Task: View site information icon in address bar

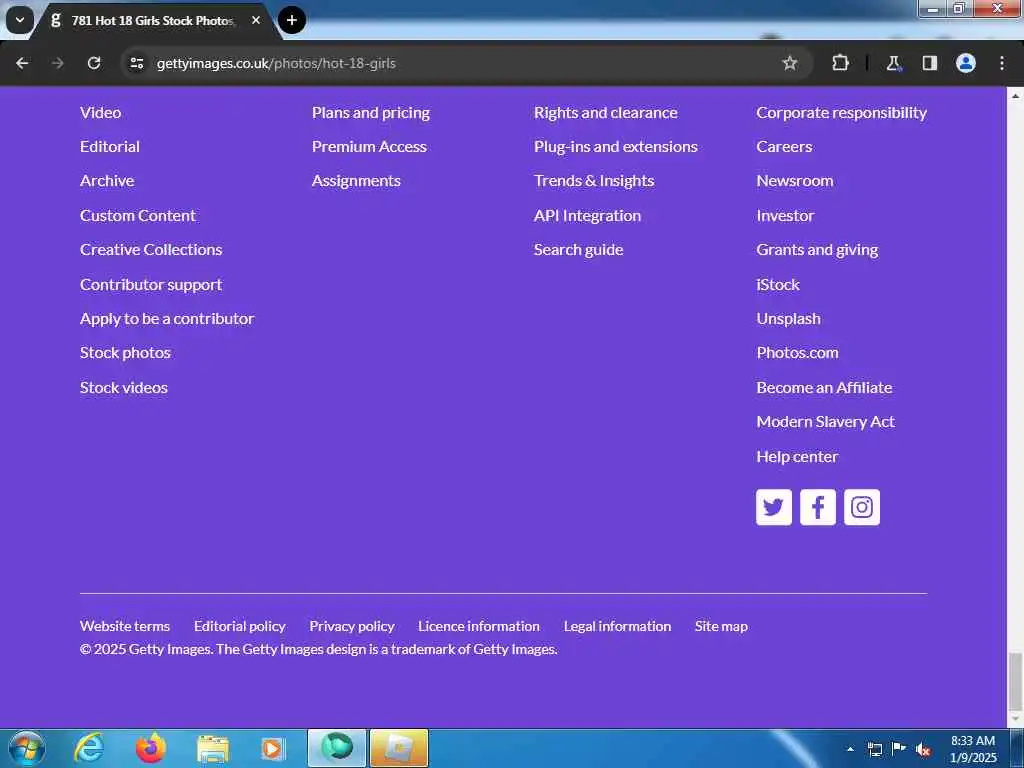Action: 136,63
